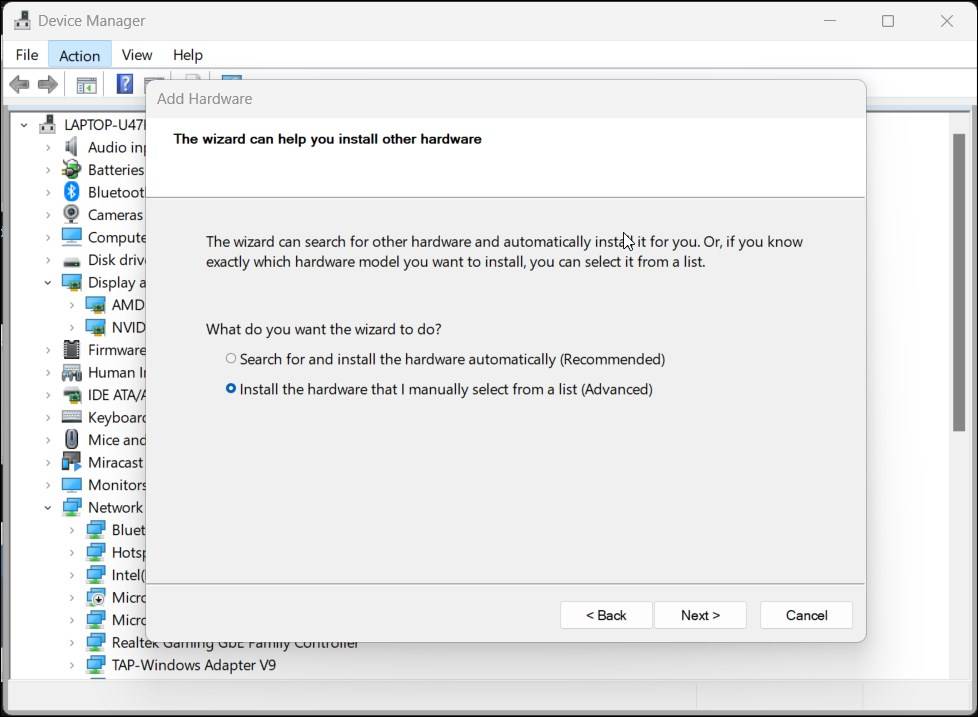Image resolution: width=978 pixels, height=717 pixels.
Task: Click the IDE ATA/ATAPI controllers icon
Action: pos(72,395)
